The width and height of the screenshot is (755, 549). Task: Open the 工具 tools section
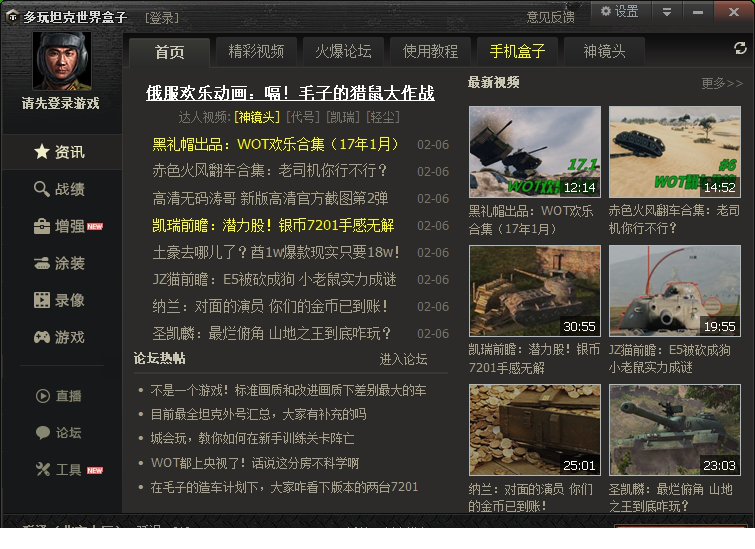click(68, 470)
